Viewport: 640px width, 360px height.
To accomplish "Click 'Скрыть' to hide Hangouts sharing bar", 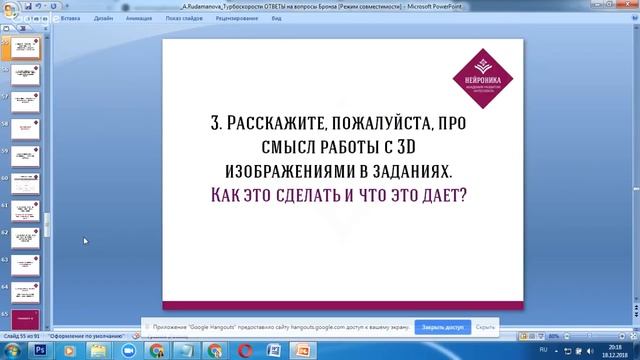I will tap(485, 327).
